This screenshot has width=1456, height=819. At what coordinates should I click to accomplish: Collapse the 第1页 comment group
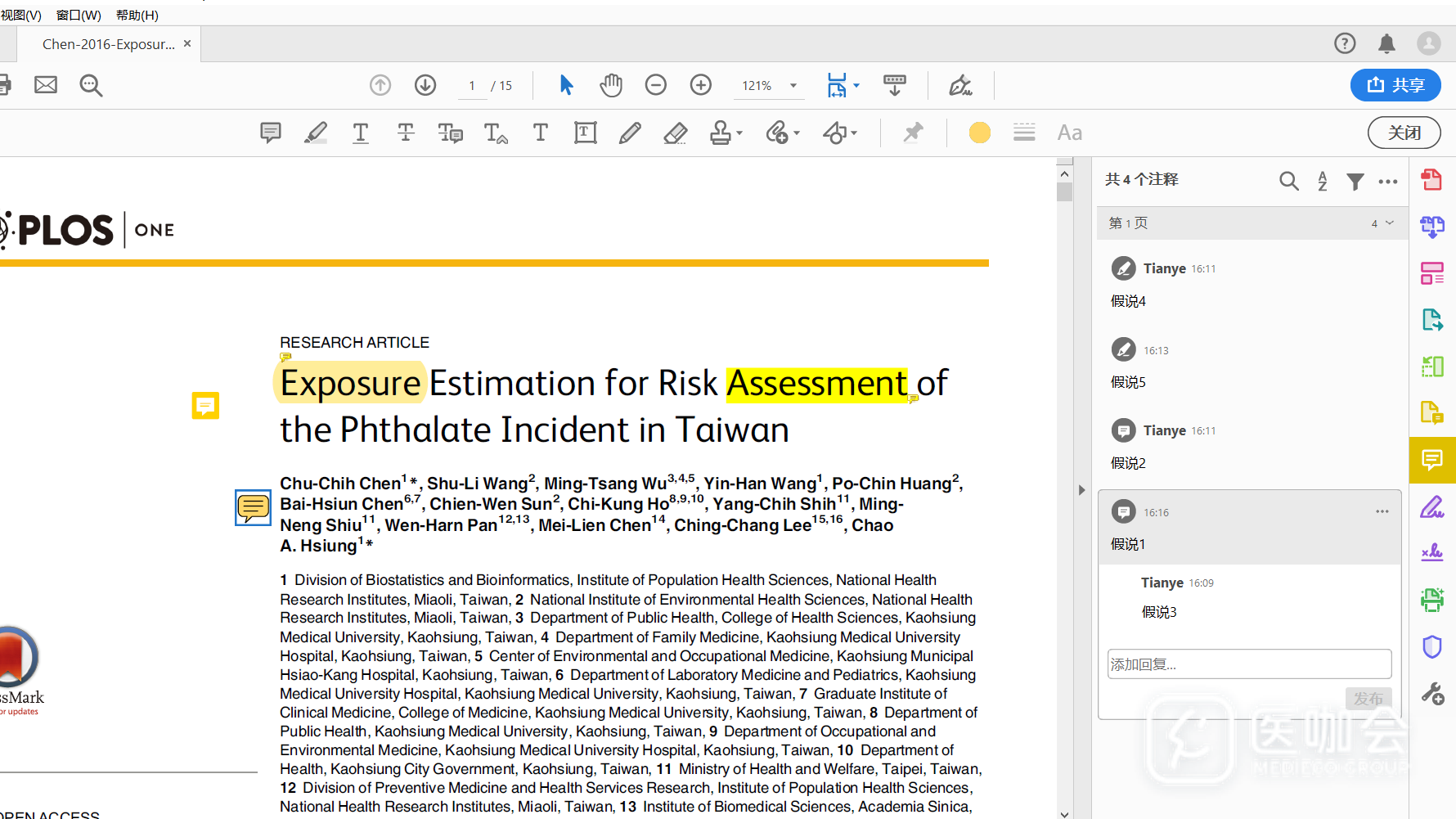(x=1389, y=223)
